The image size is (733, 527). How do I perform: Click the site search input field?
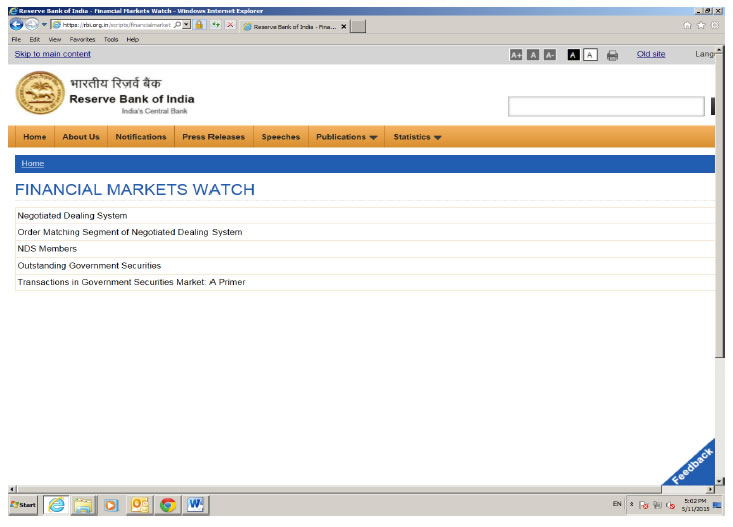[x=606, y=106]
